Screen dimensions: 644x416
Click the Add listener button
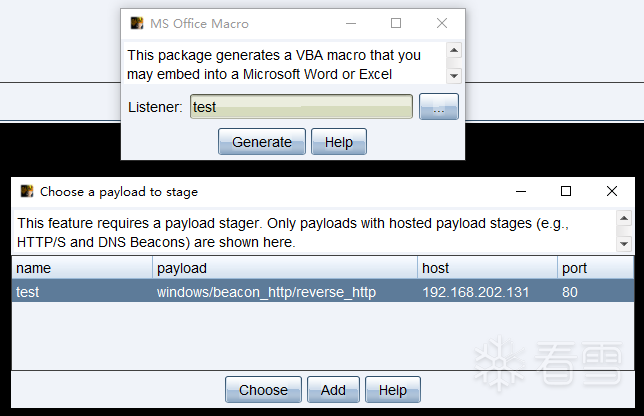click(x=333, y=389)
